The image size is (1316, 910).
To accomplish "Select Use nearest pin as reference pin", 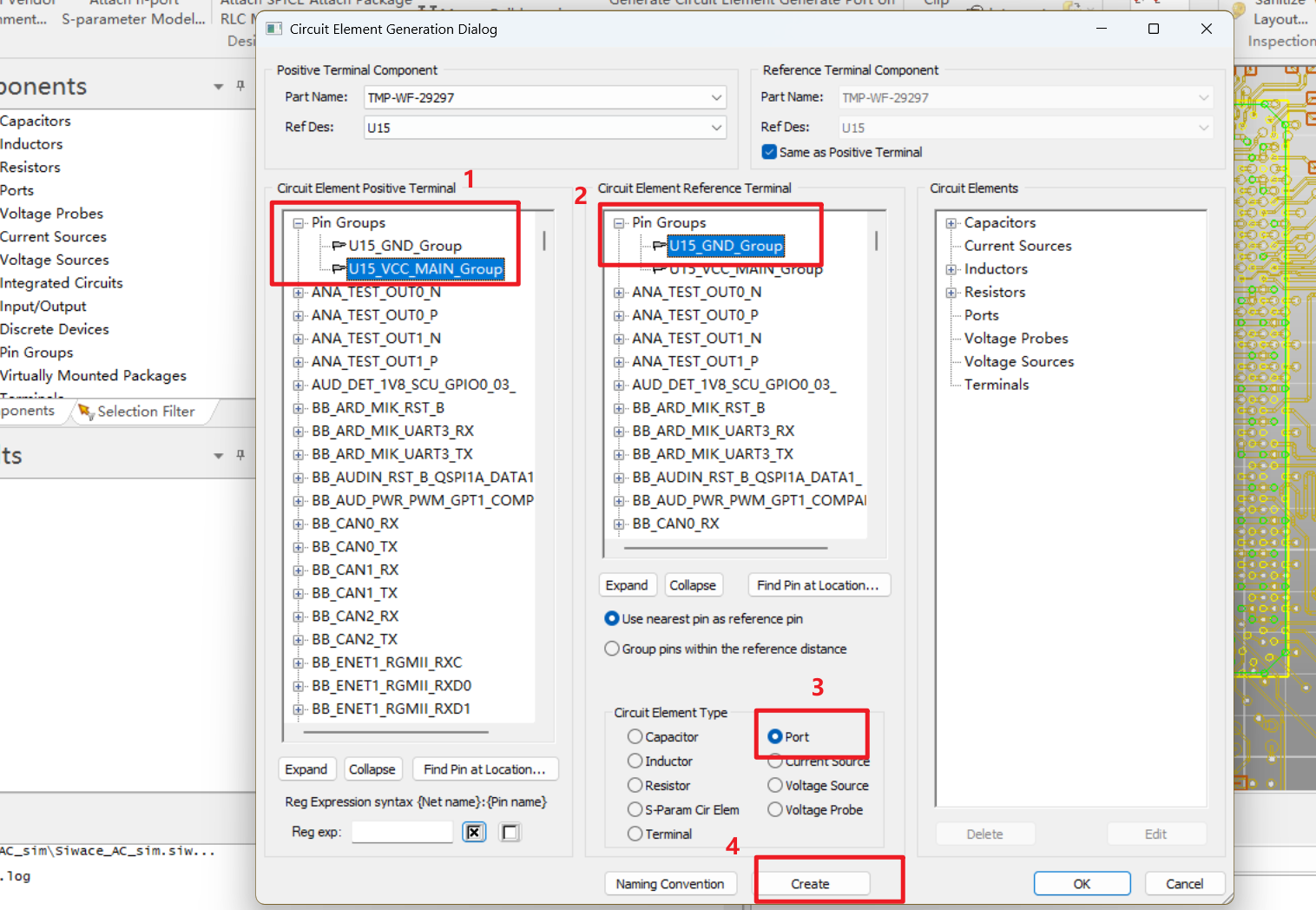I will point(612,618).
